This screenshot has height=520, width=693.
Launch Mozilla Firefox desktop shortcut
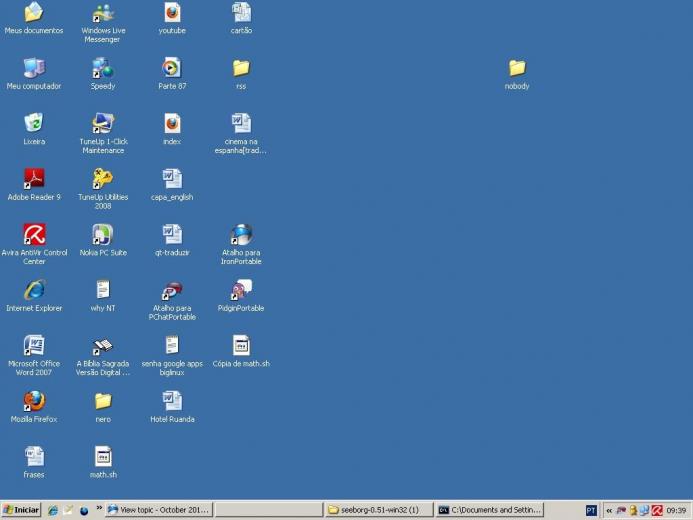(34, 401)
